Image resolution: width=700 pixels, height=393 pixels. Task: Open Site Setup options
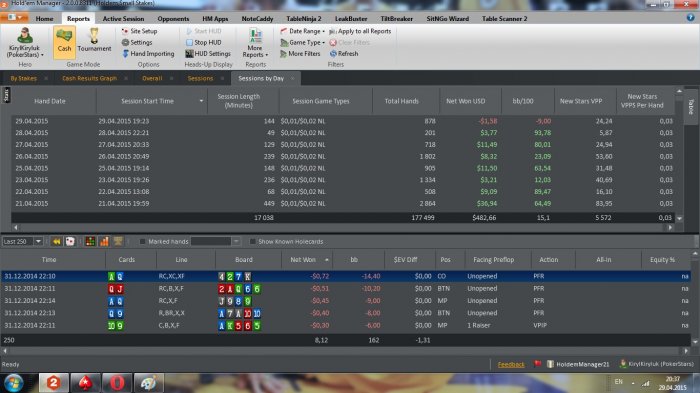(139, 31)
